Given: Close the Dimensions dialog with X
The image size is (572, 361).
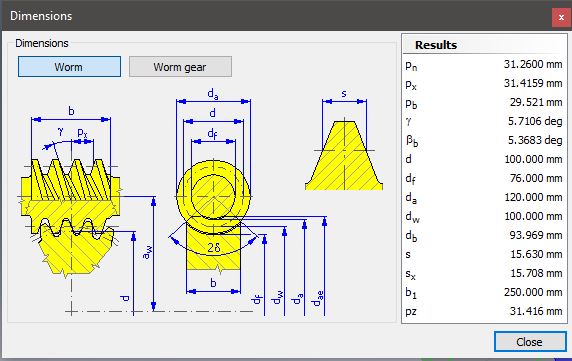Looking at the screenshot, I should tap(561, 17).
